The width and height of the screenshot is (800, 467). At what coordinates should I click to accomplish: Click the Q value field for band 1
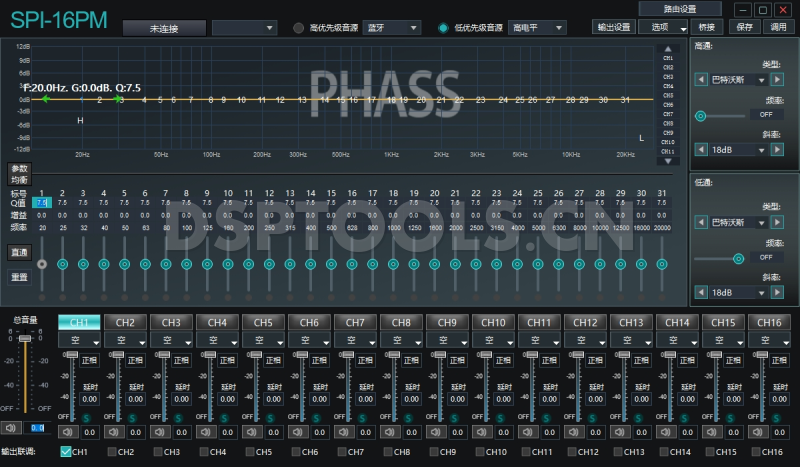coord(42,203)
